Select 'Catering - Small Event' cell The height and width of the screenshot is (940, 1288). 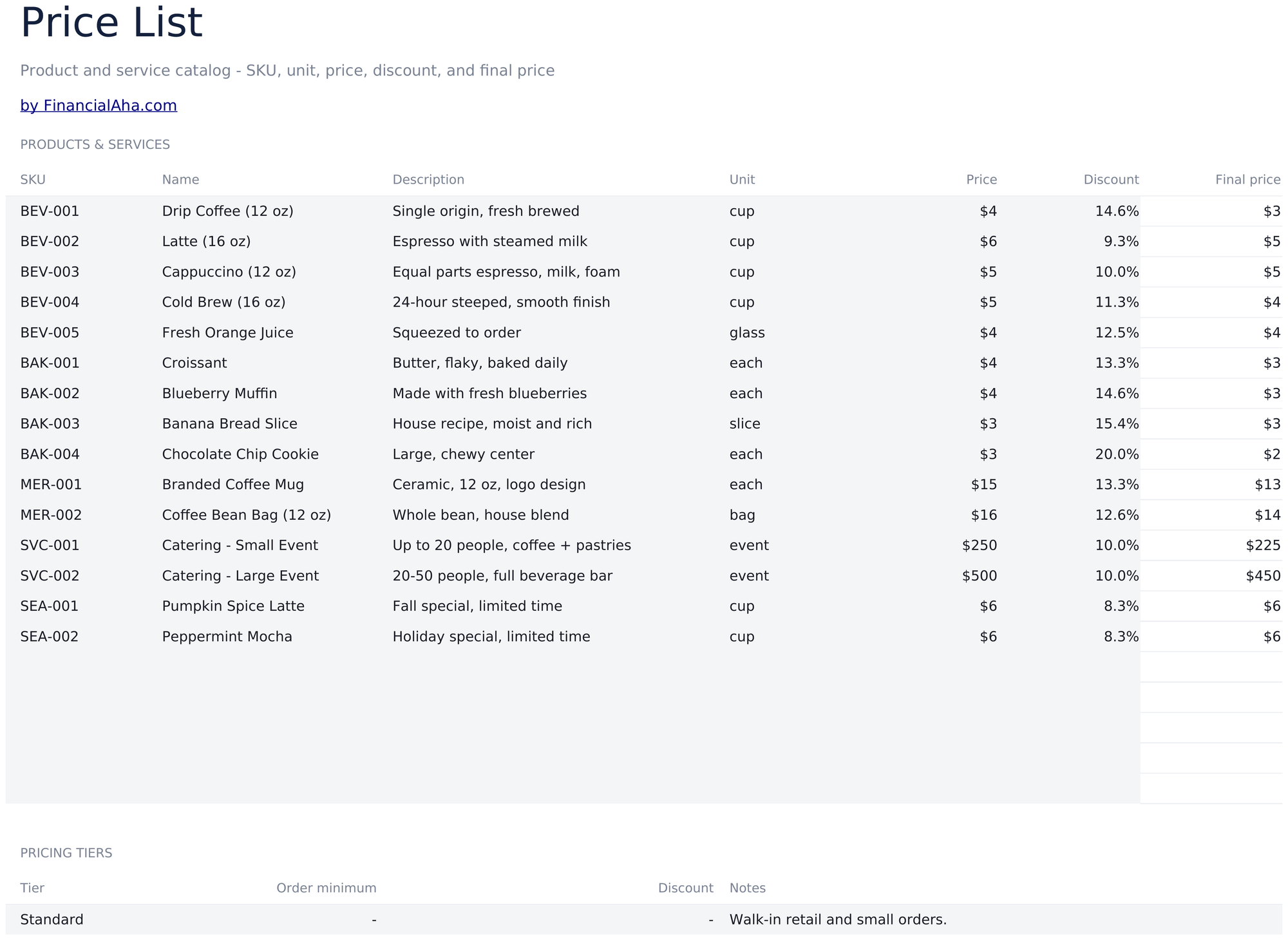[240, 546]
